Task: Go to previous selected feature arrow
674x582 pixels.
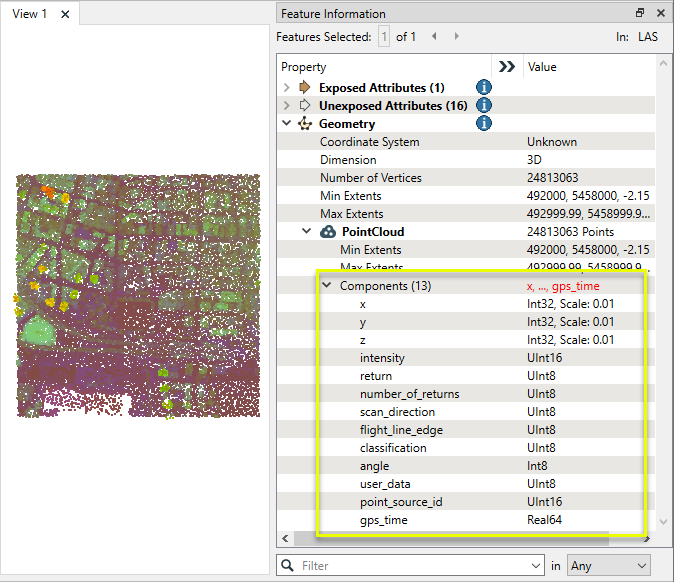Action: point(434,37)
